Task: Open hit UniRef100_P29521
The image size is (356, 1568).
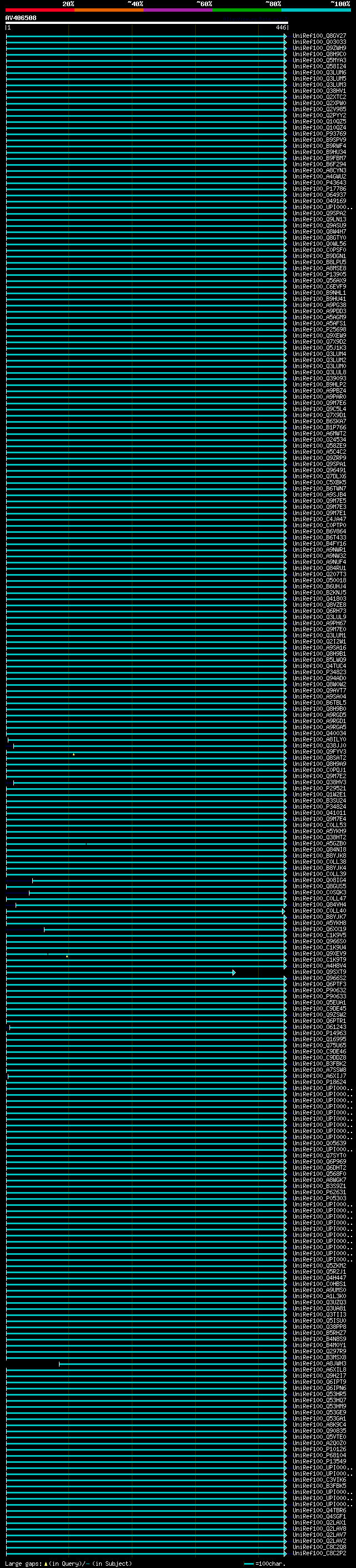Action: pos(319,788)
